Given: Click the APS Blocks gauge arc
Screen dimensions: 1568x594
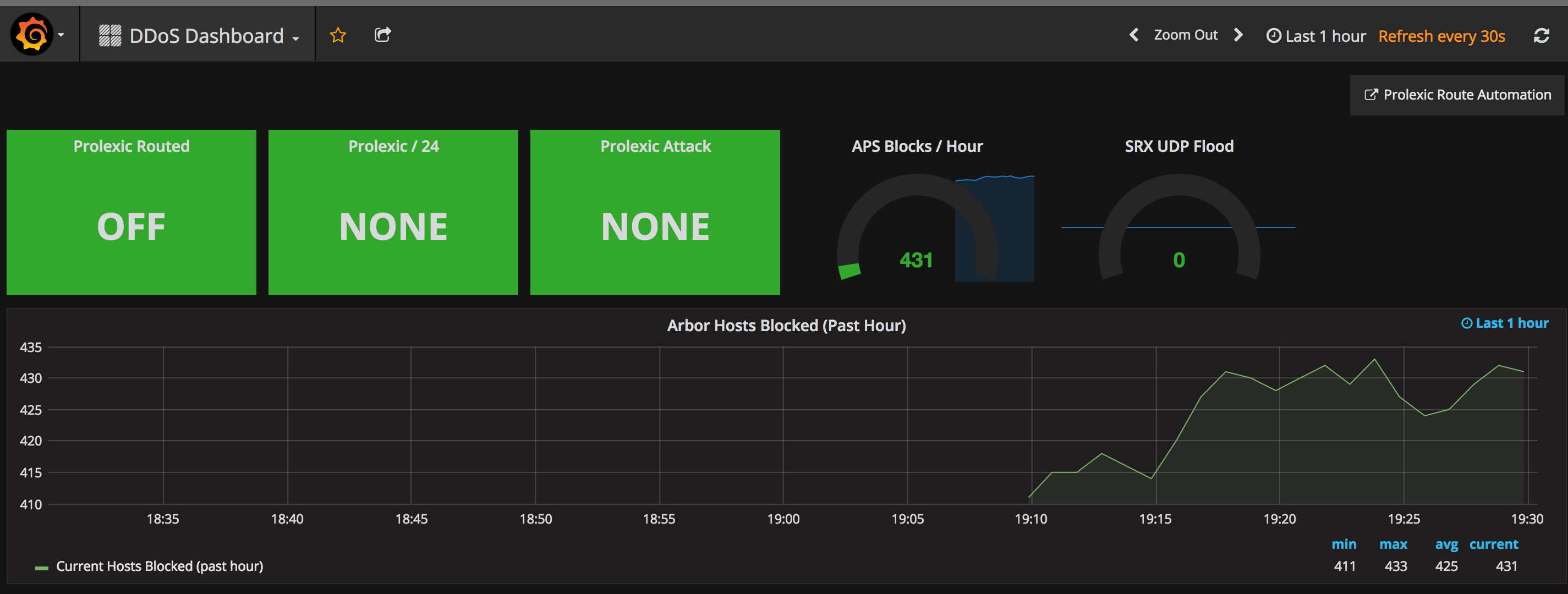Looking at the screenshot, I should coord(917,185).
